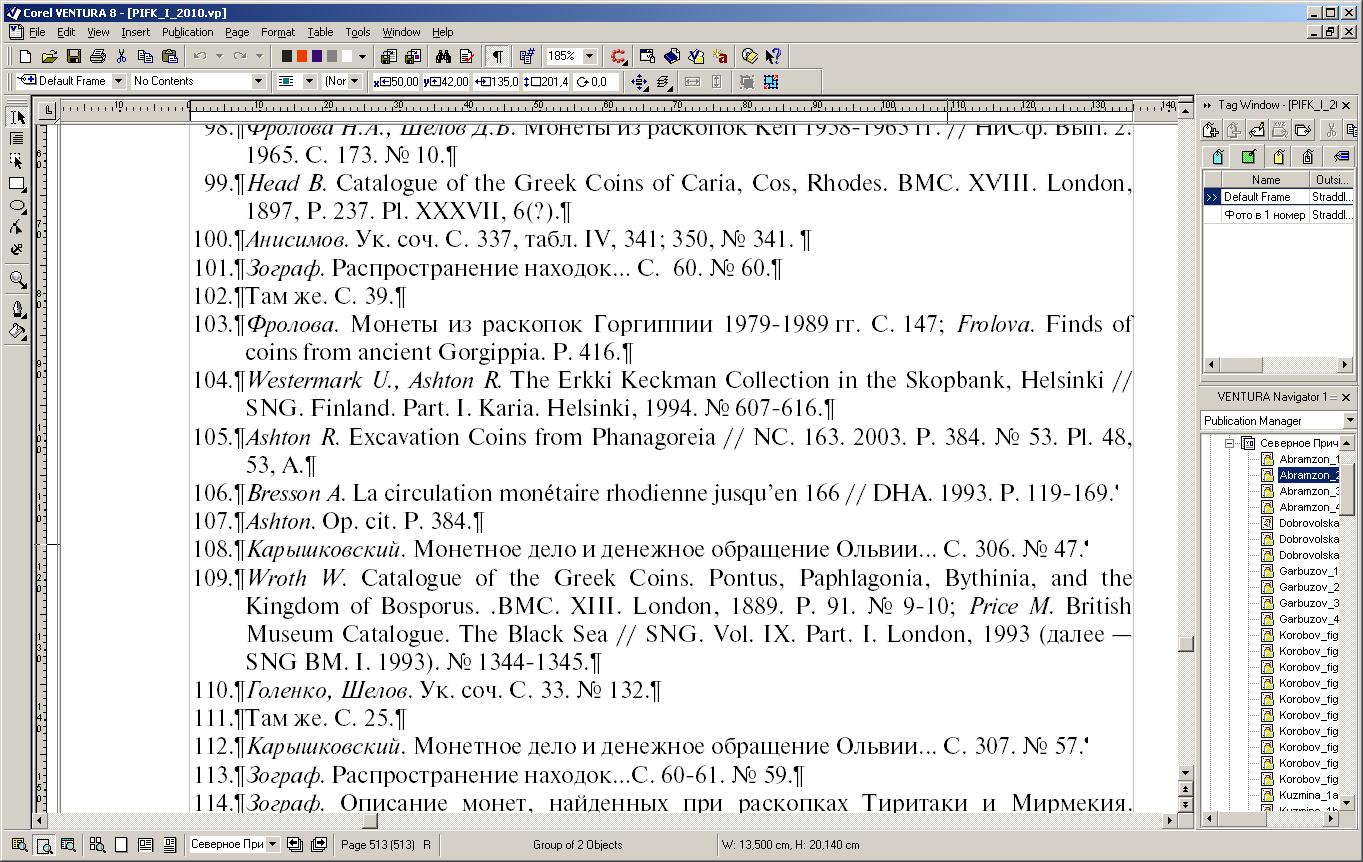Click the purple color swatch in toolbar

[x=317, y=57]
